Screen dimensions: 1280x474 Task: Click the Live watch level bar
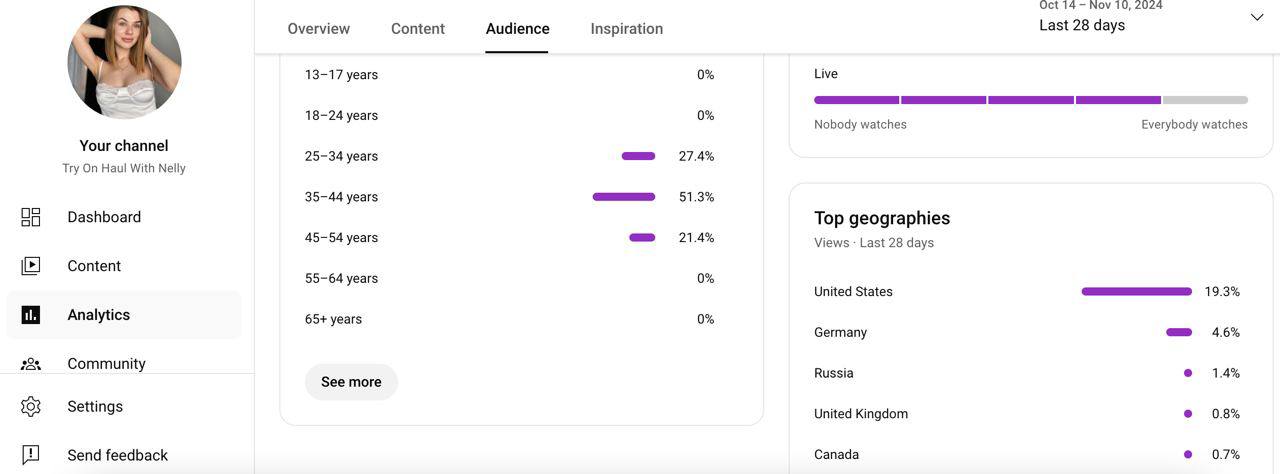(1030, 100)
